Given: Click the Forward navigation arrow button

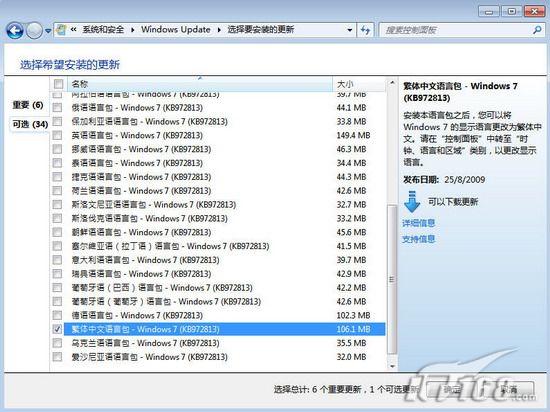Looking at the screenshot, I should [x=34, y=31].
